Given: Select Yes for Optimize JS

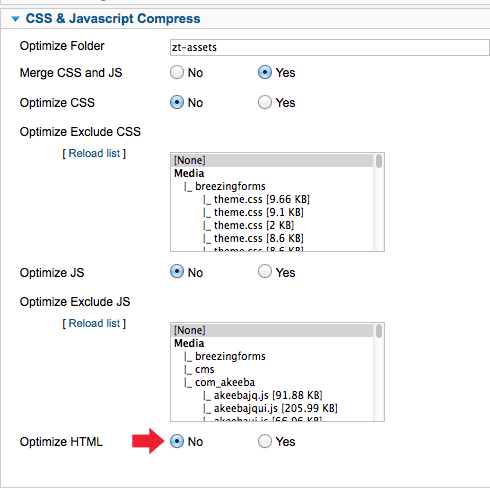Looking at the screenshot, I should click(265, 272).
